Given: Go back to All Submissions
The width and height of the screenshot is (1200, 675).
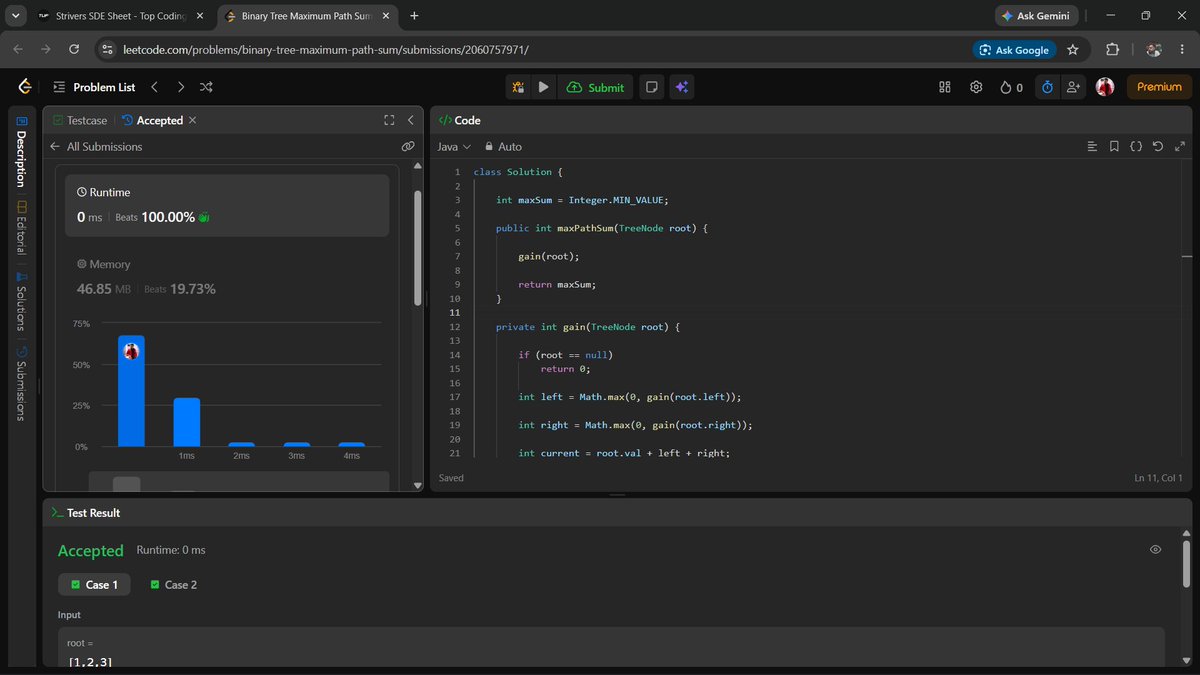Looking at the screenshot, I should tap(96, 146).
